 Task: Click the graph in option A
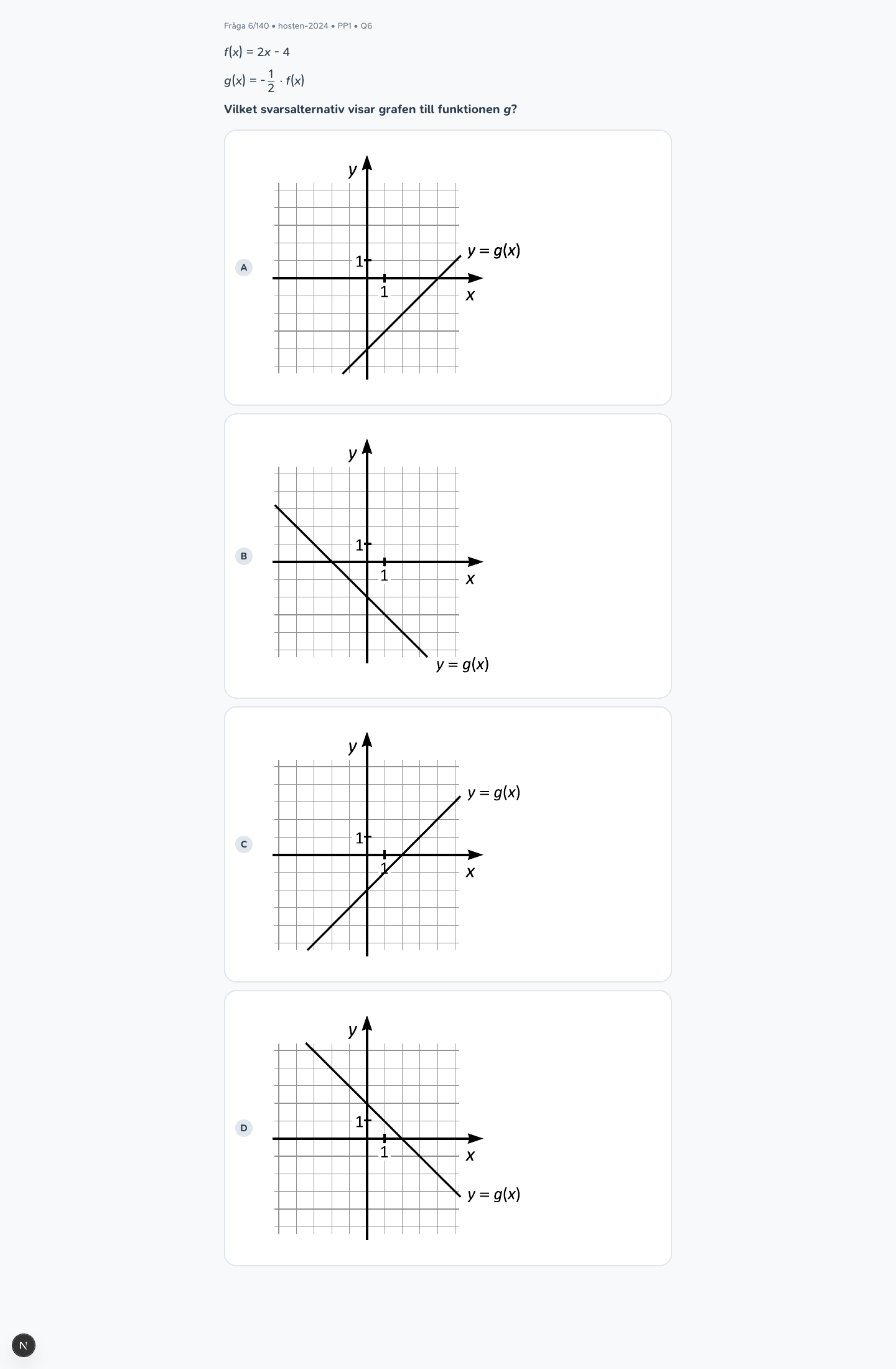coord(396,268)
